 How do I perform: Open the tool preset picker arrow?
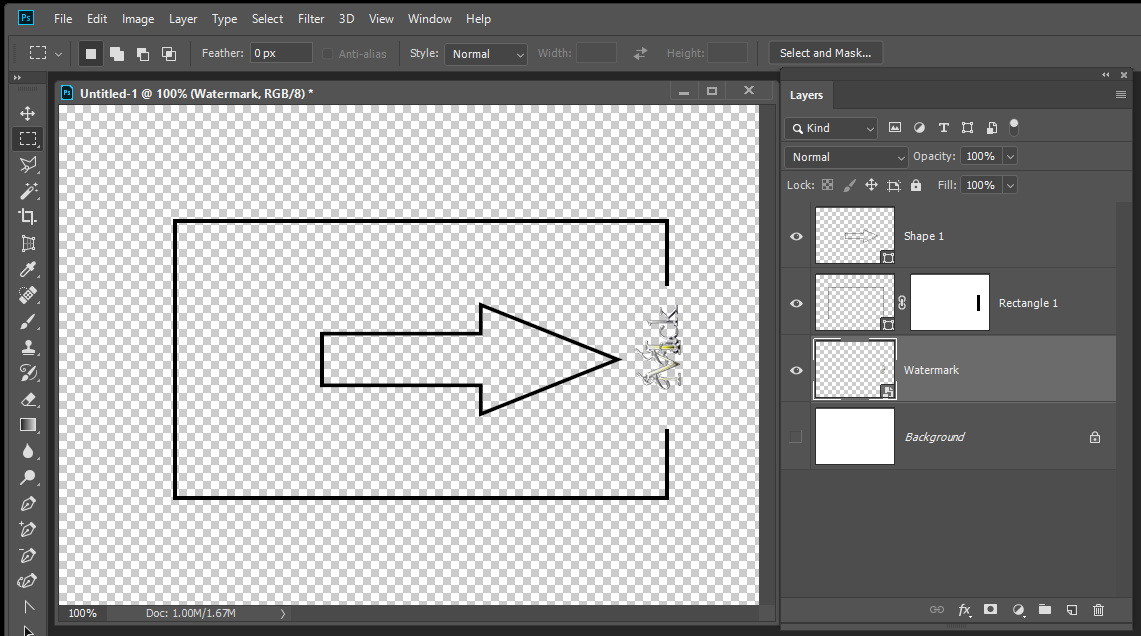59,54
